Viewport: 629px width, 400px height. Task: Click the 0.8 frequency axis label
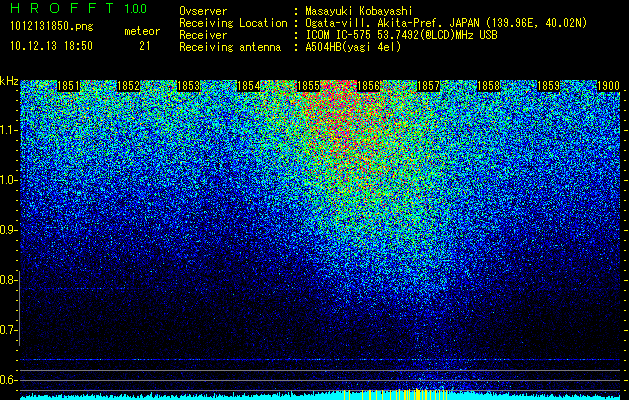coord(8,280)
